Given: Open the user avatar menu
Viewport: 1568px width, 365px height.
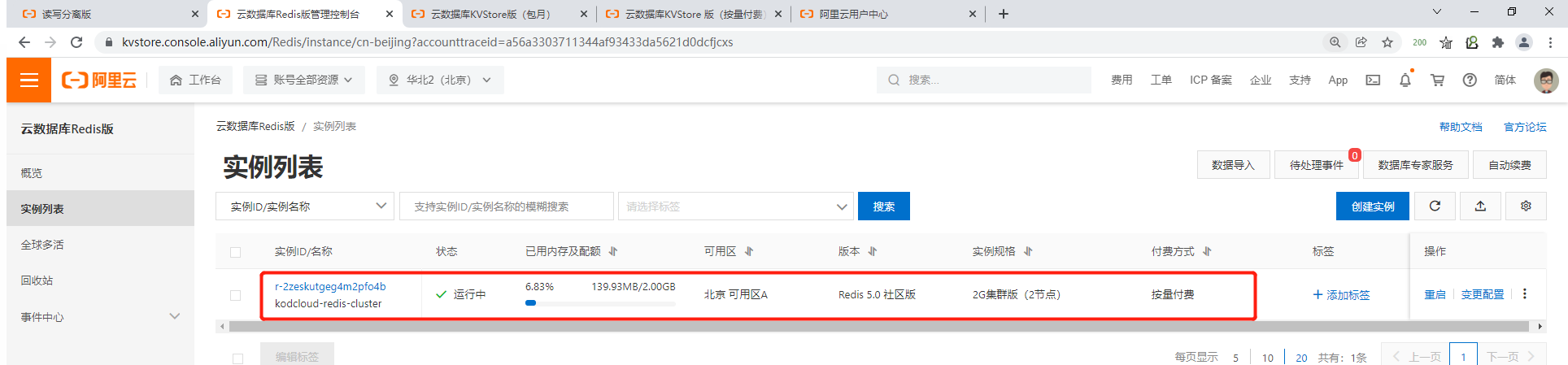Looking at the screenshot, I should tap(1546, 80).
